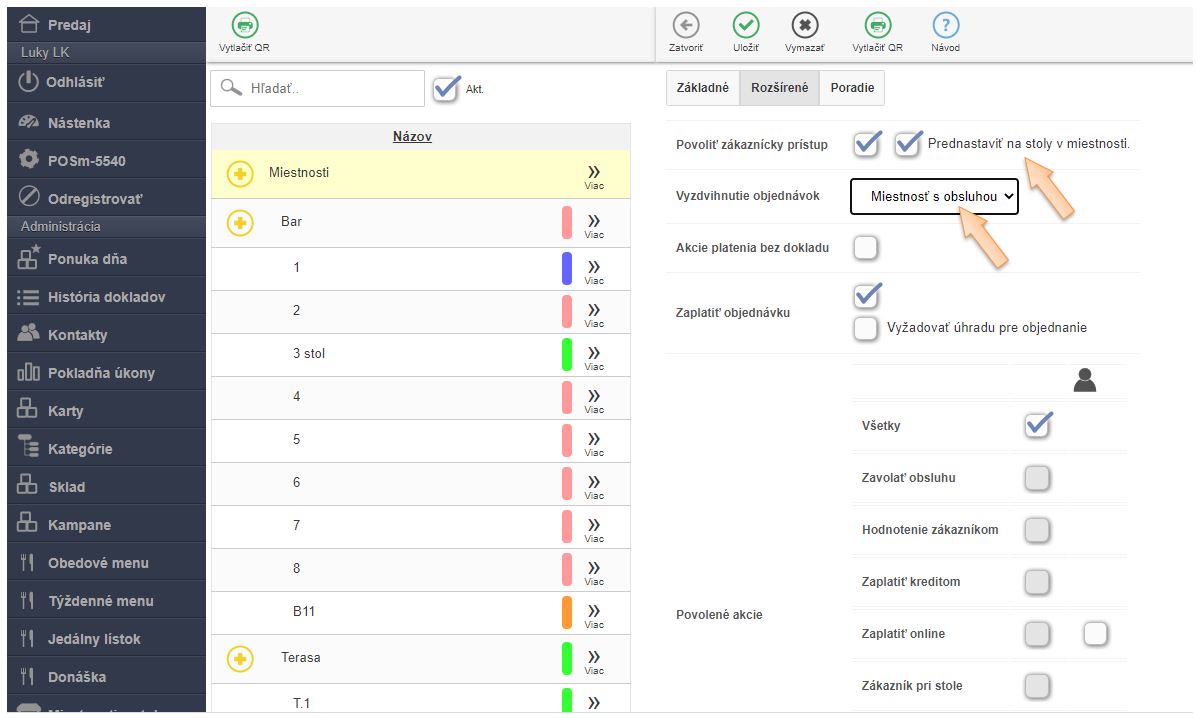Check the Zavolať obsluhu checkbox
The image size is (1197, 718).
[1037, 478]
